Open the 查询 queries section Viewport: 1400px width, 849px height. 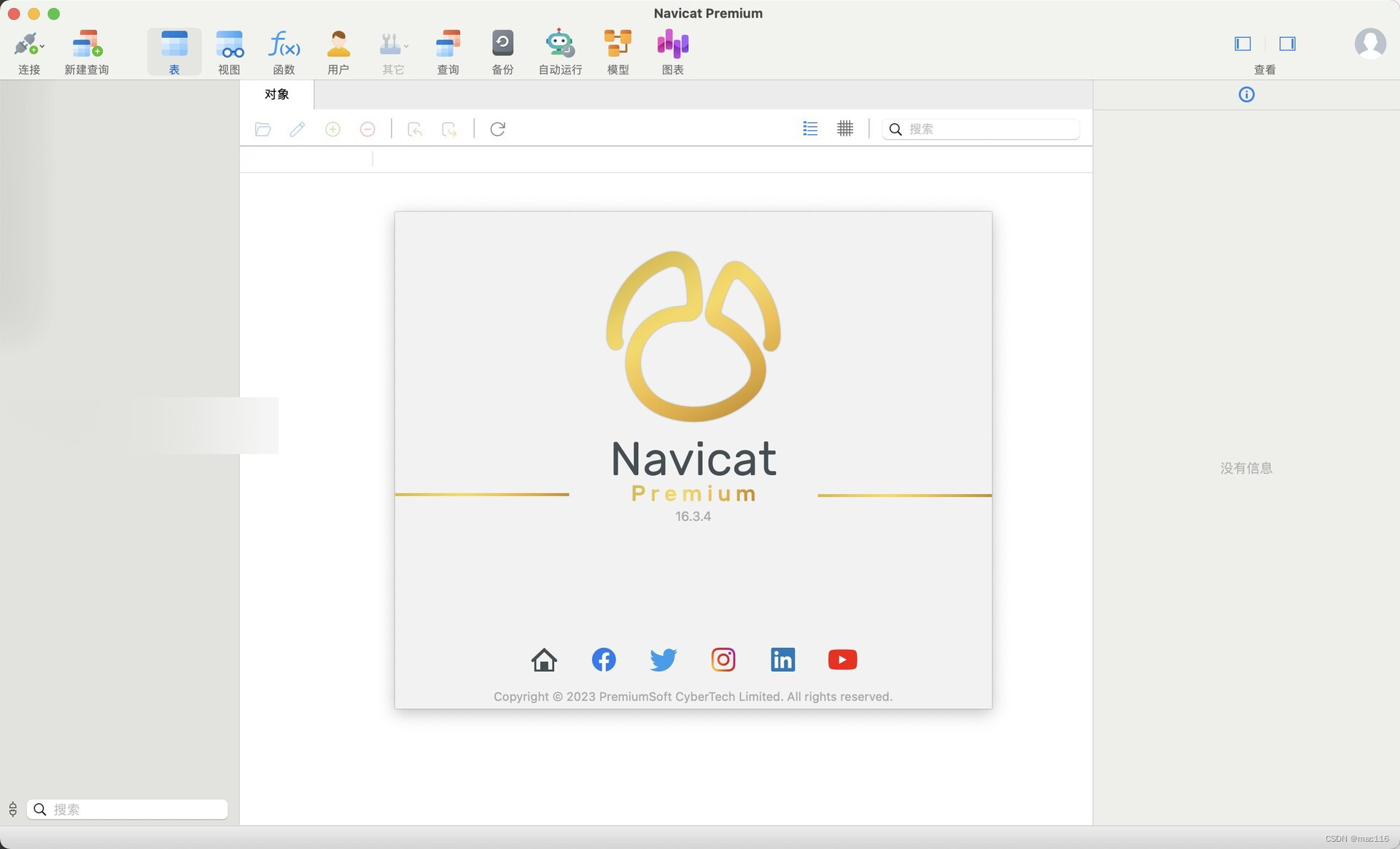click(x=448, y=52)
